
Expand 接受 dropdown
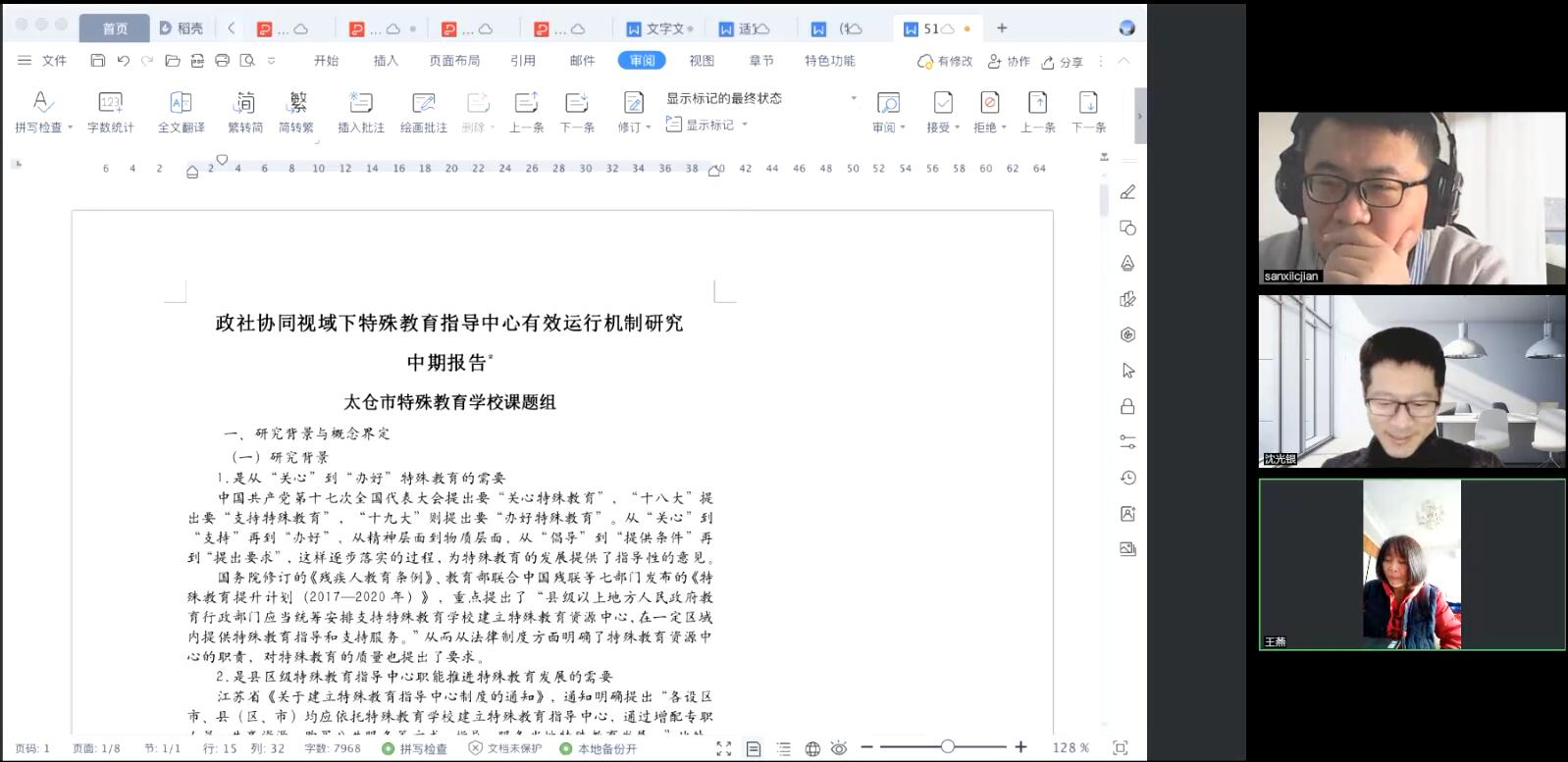coord(957,127)
